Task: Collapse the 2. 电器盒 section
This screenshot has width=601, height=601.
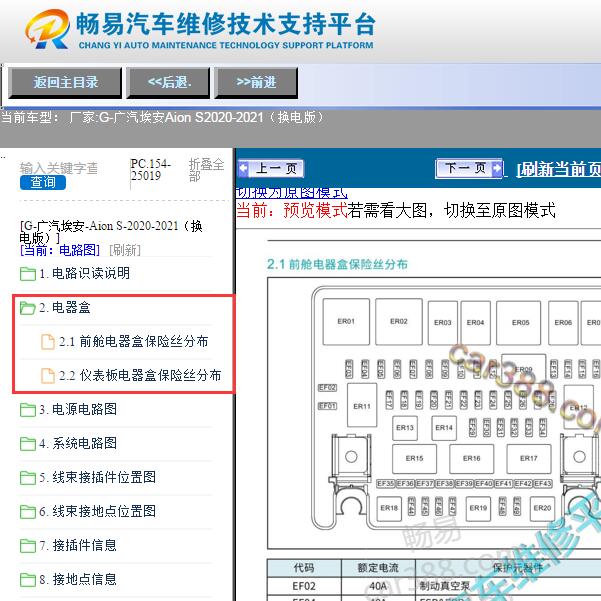Action: pos(64,307)
